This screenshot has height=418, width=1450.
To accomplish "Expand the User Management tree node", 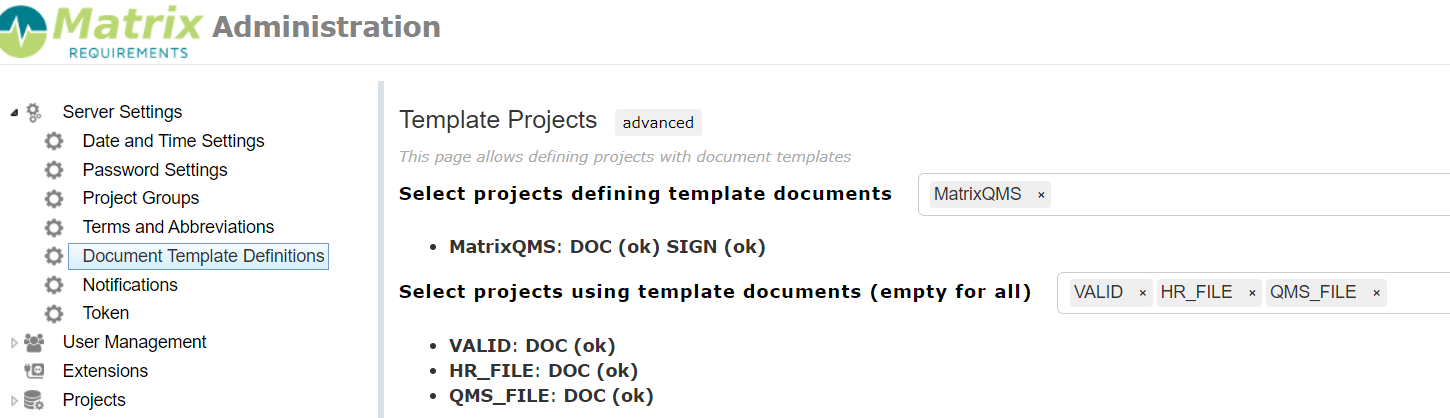I will point(14,342).
